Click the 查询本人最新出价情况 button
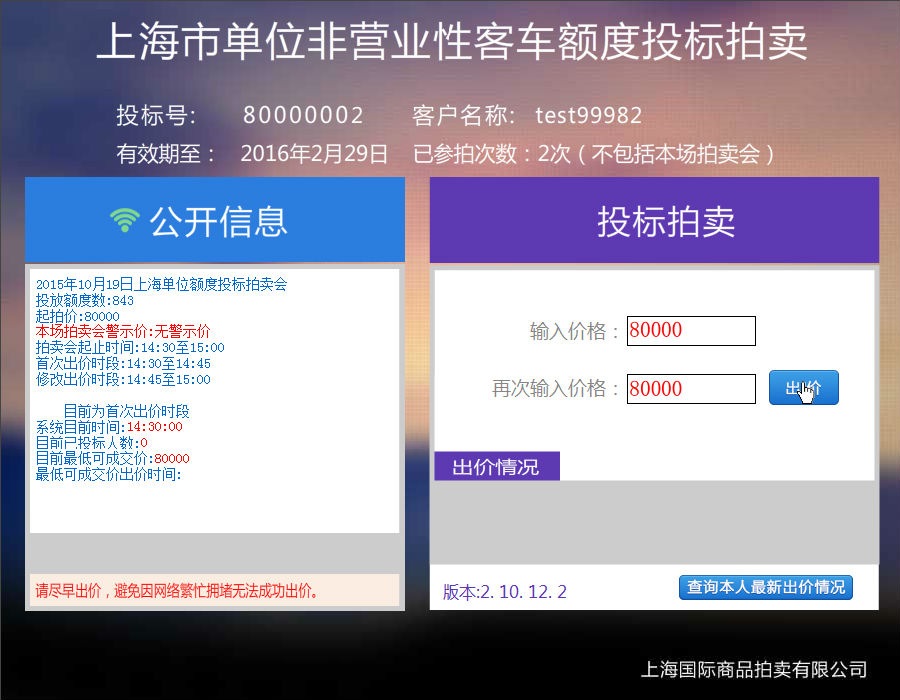 (765, 587)
